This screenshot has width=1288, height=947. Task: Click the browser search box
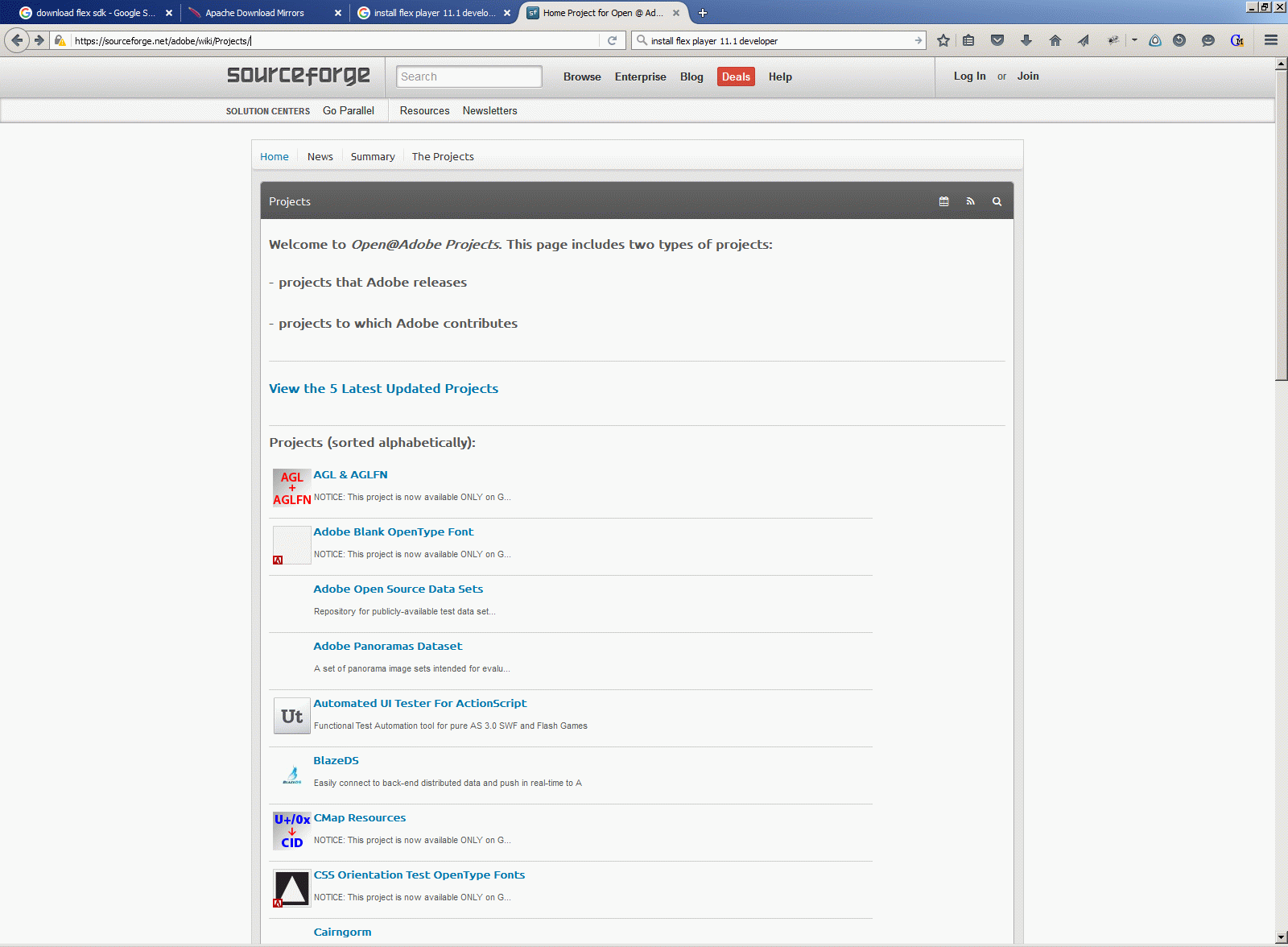coord(780,40)
